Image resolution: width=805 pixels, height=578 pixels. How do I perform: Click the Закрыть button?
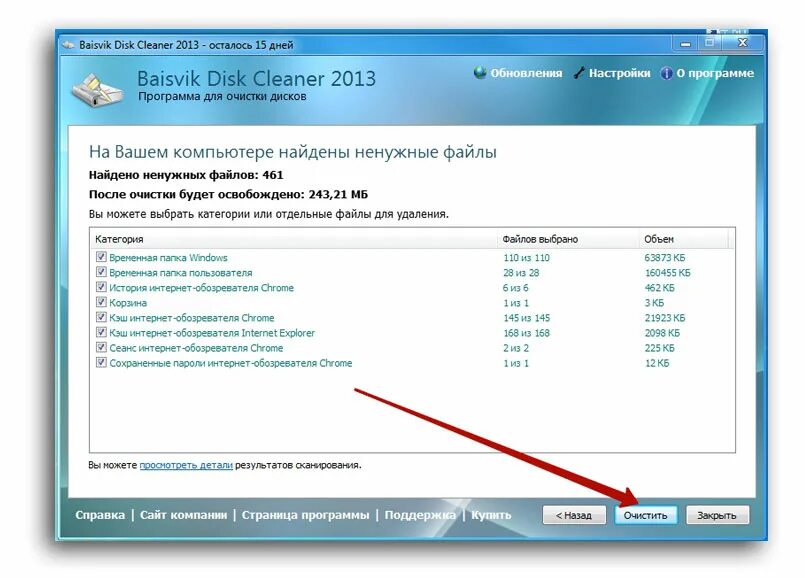pos(717,515)
